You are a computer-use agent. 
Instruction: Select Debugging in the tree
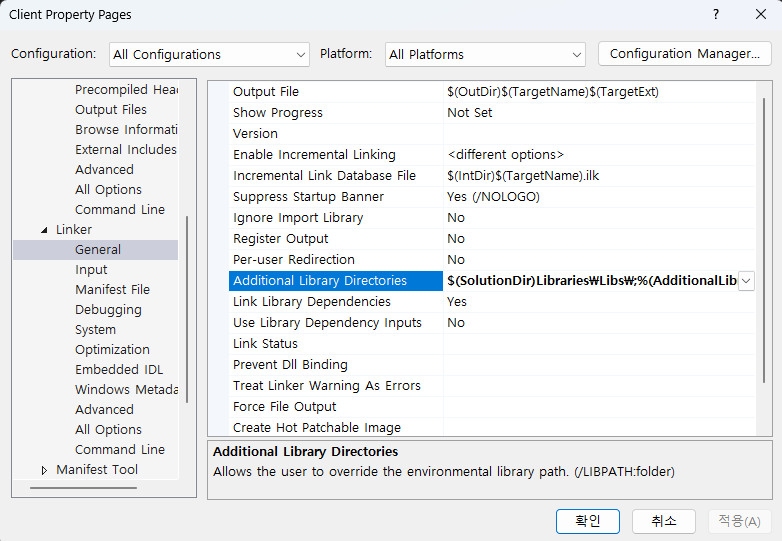[108, 310]
